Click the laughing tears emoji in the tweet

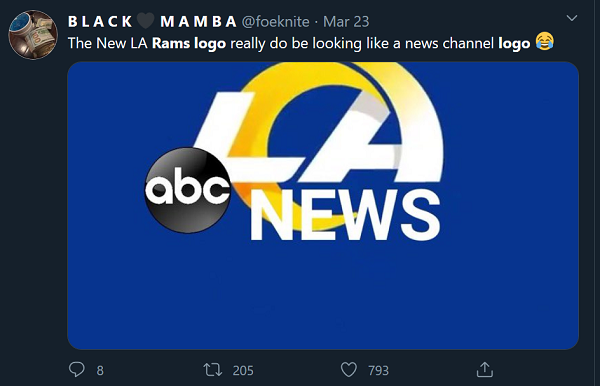pos(545,41)
